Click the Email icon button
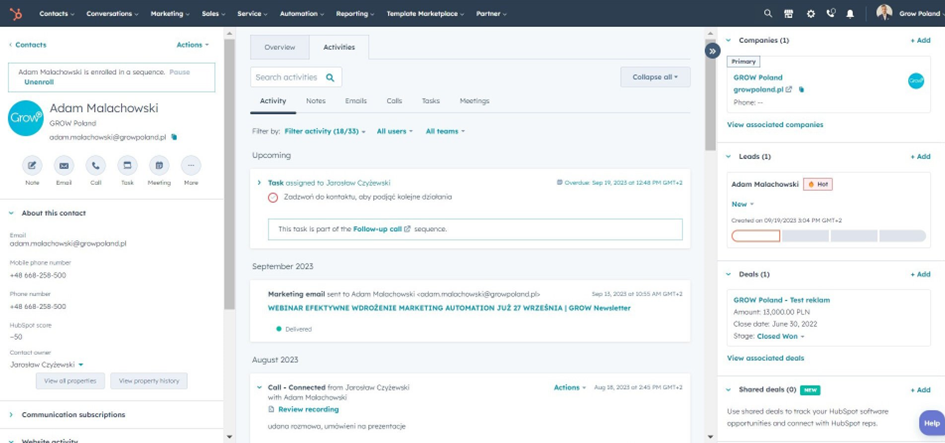 click(64, 165)
